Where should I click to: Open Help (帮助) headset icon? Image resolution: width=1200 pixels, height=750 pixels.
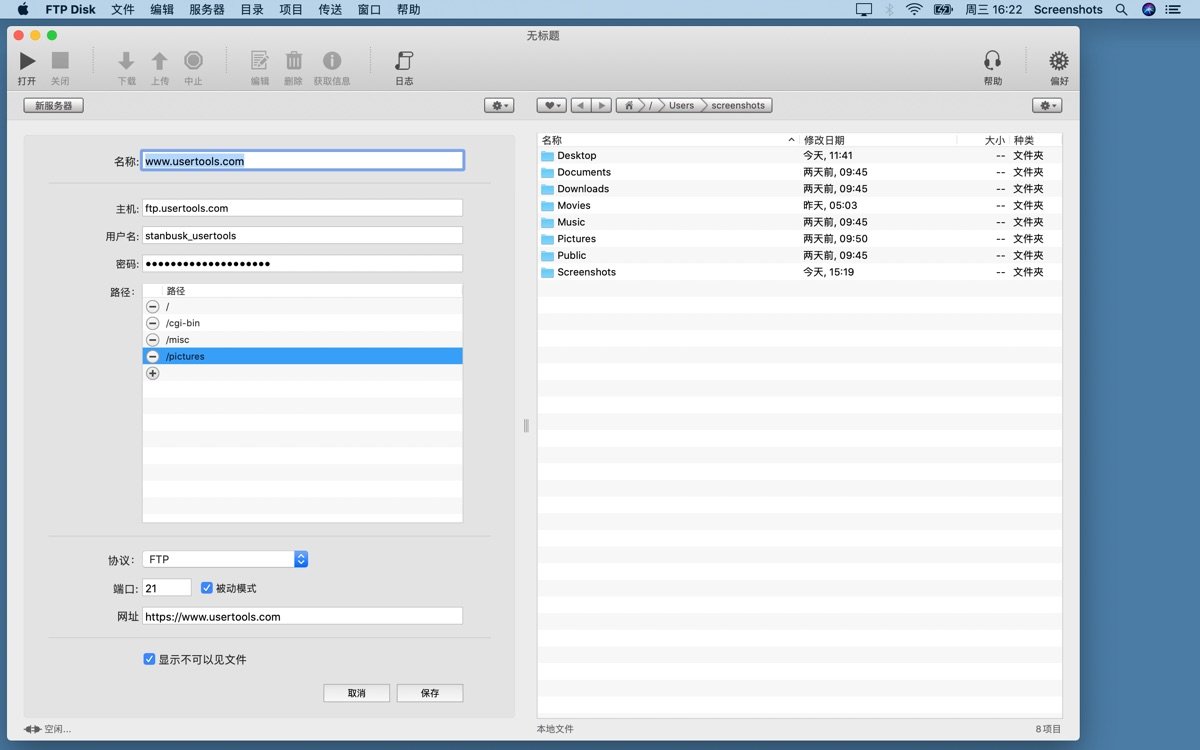tap(992, 62)
